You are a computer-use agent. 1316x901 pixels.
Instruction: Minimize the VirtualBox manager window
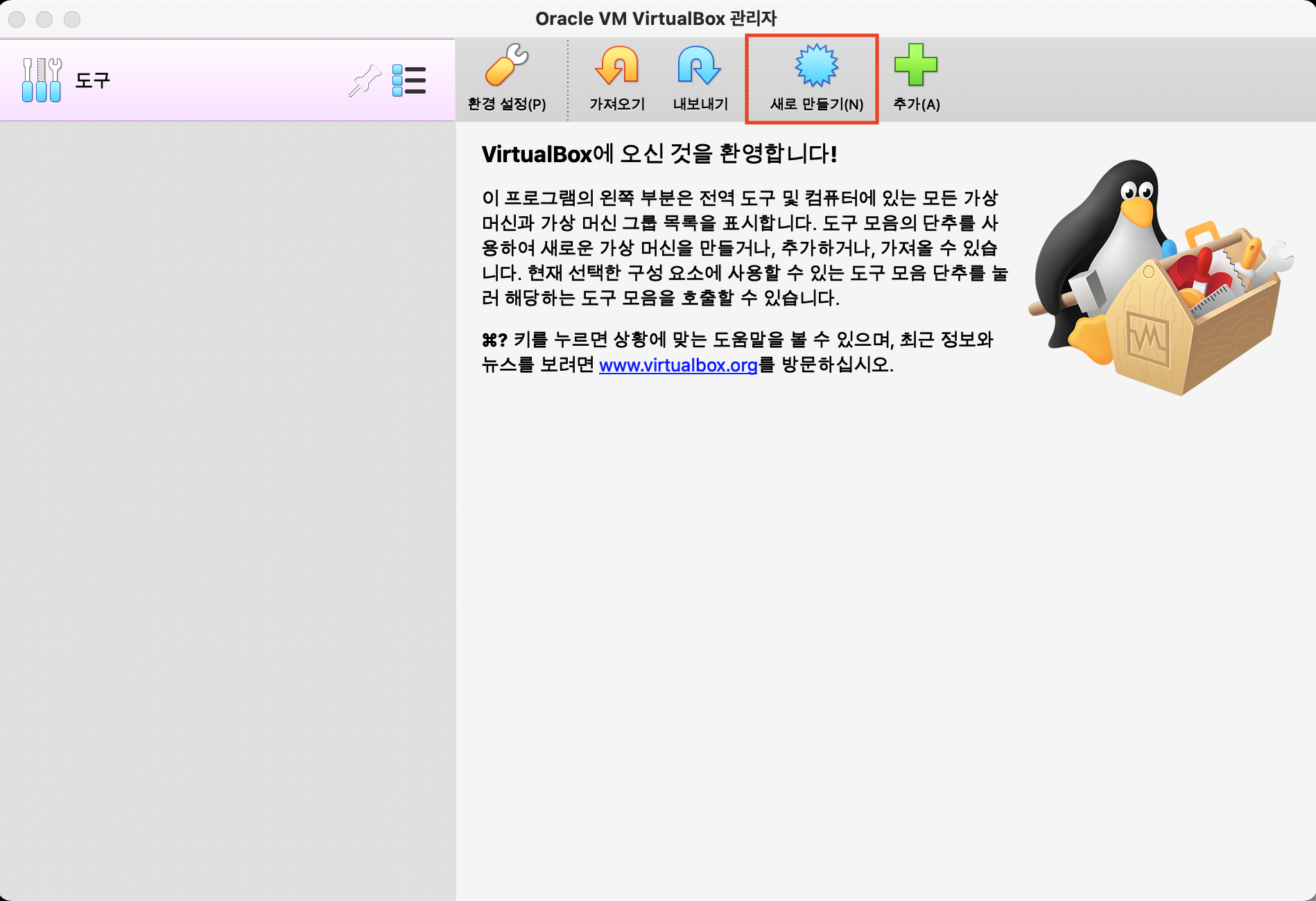pos(44,19)
